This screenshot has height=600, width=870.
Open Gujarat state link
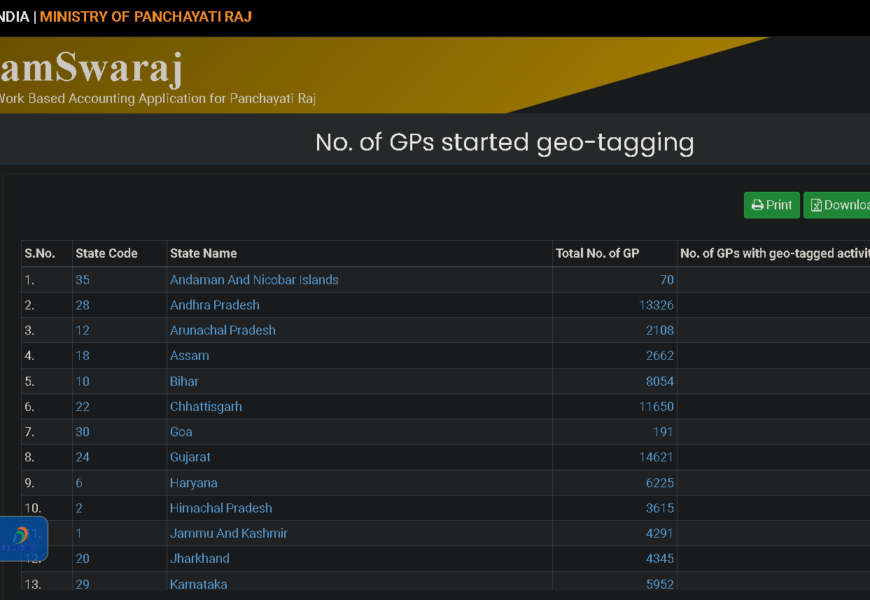click(190, 457)
